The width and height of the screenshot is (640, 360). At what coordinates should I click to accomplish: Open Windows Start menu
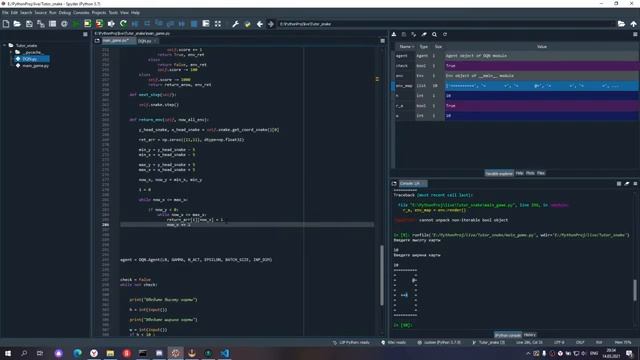click(7, 353)
